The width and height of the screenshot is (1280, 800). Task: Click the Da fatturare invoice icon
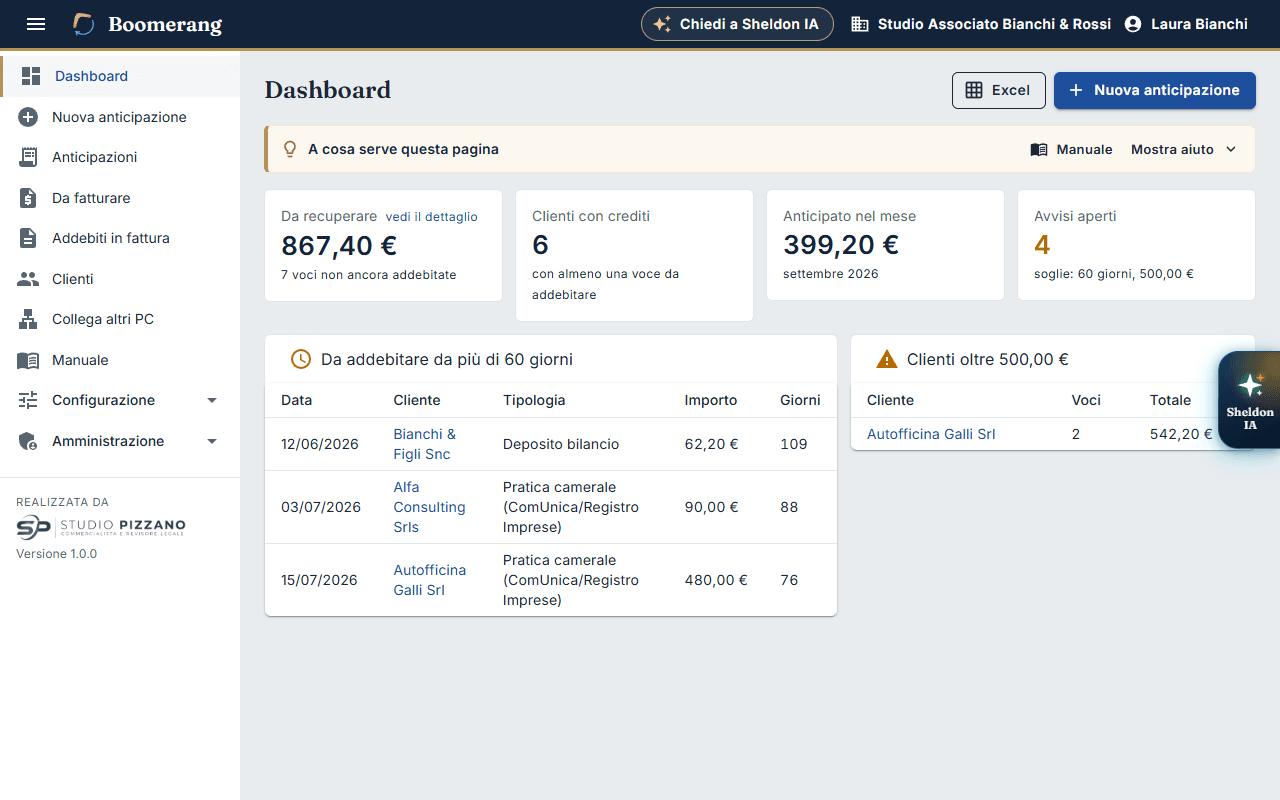click(28, 198)
